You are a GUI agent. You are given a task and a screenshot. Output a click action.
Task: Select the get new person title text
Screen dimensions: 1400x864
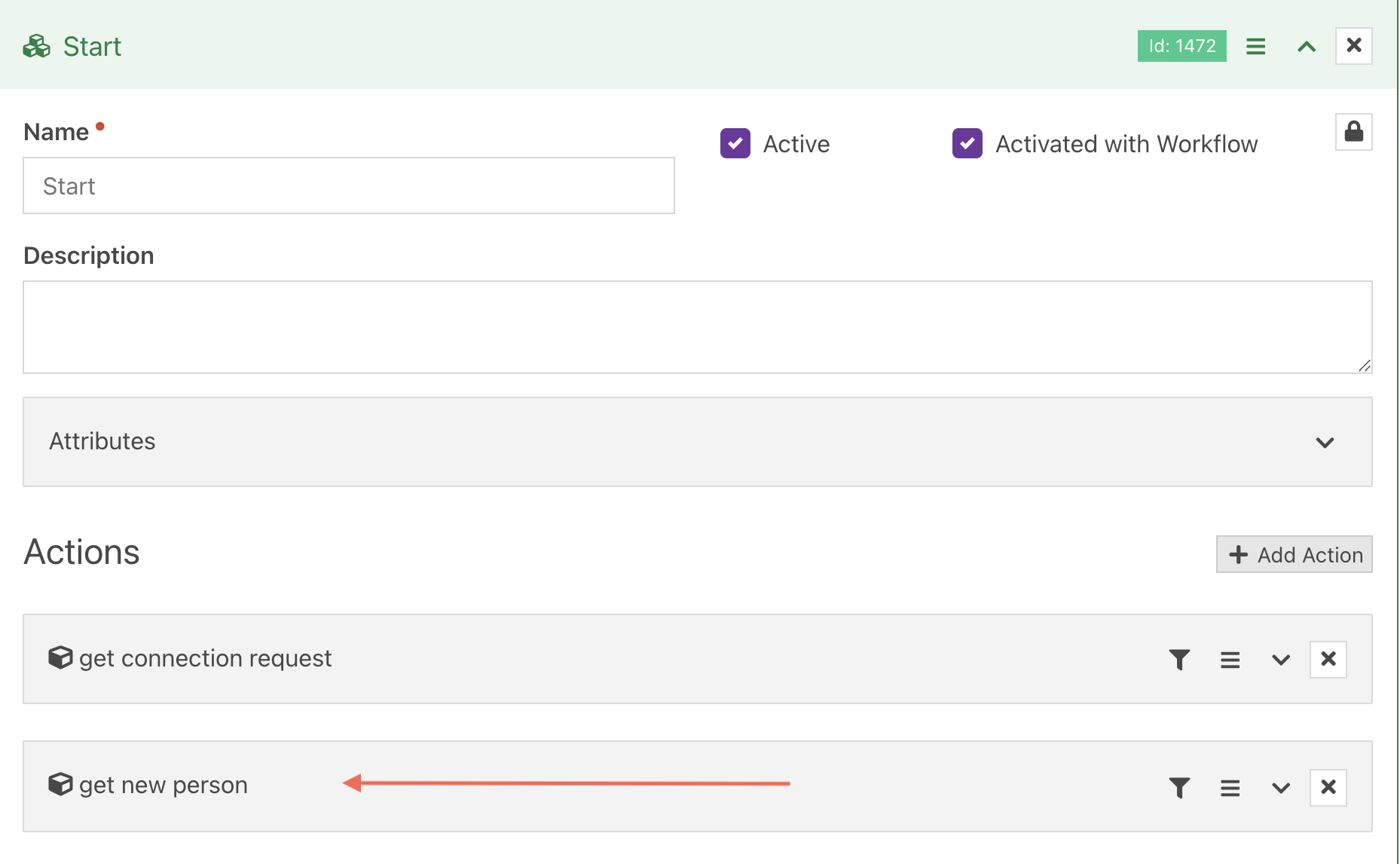click(164, 786)
